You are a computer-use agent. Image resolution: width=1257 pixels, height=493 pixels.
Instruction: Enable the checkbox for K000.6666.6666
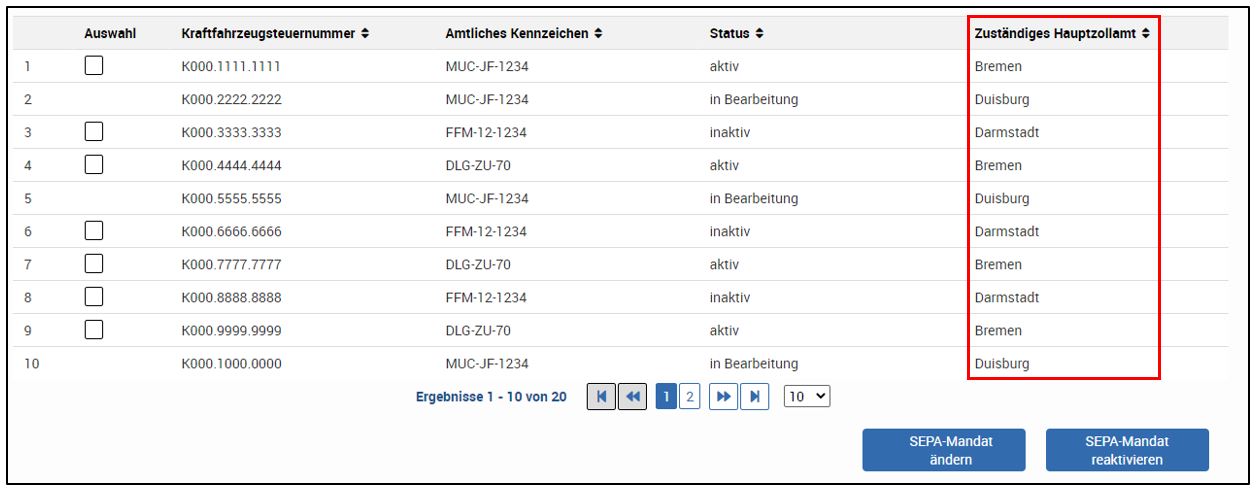94,231
